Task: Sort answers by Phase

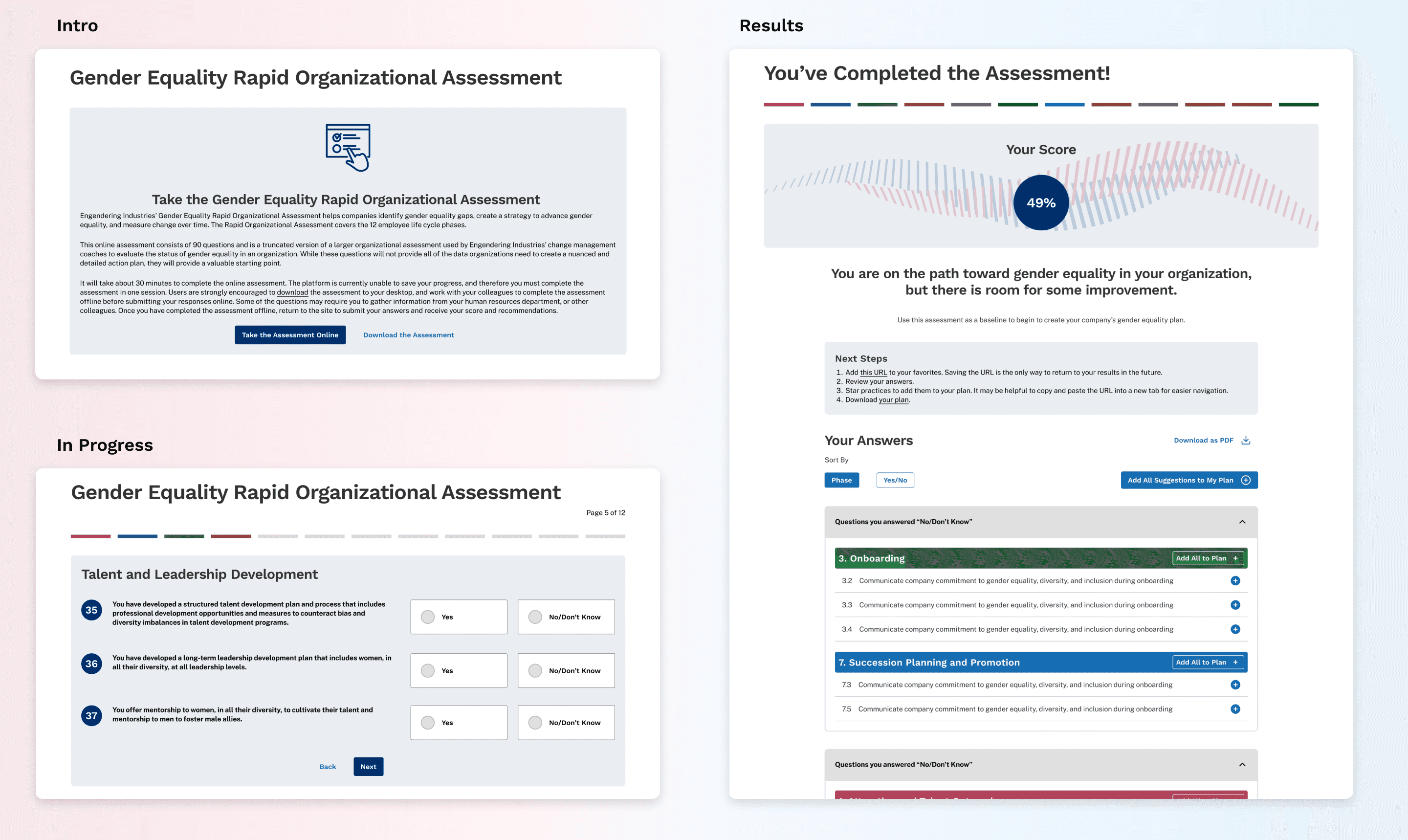Action: coord(841,480)
